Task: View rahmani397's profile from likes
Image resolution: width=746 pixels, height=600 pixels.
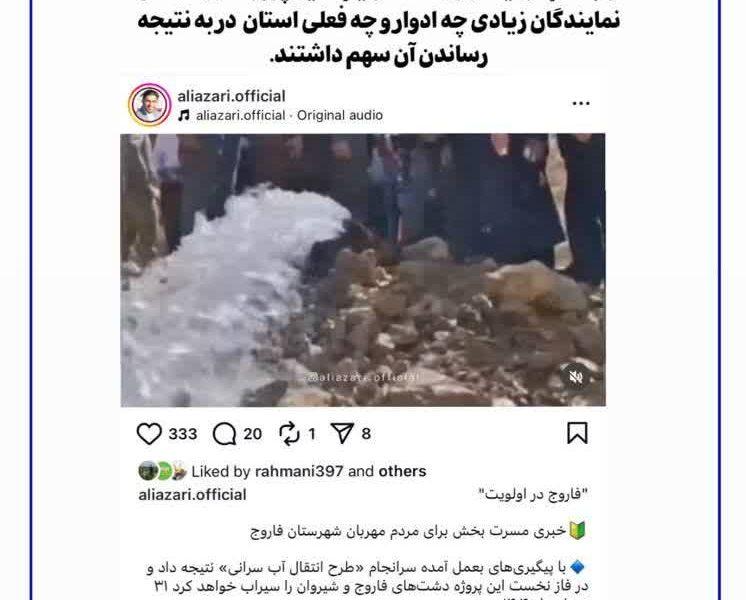Action: tap(299, 472)
